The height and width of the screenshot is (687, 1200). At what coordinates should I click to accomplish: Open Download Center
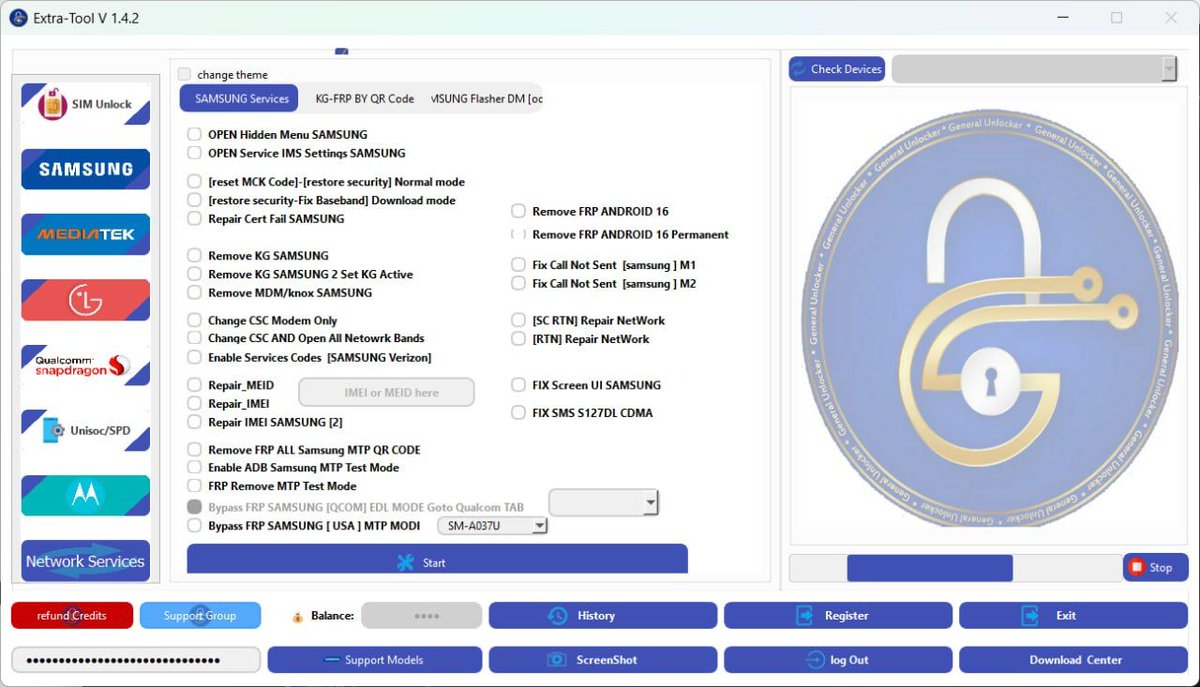click(1074, 660)
